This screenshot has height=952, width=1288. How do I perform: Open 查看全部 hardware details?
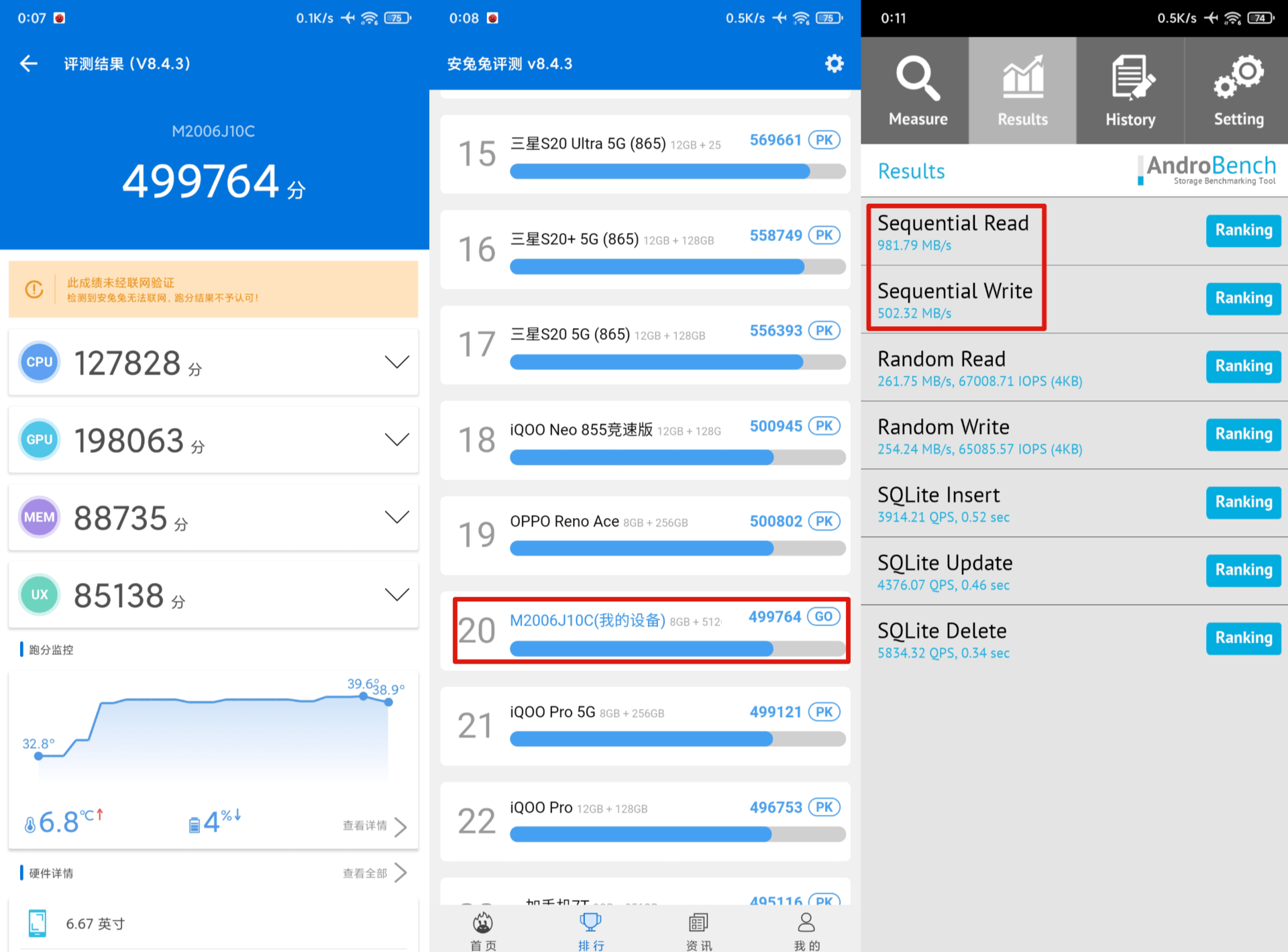(374, 873)
